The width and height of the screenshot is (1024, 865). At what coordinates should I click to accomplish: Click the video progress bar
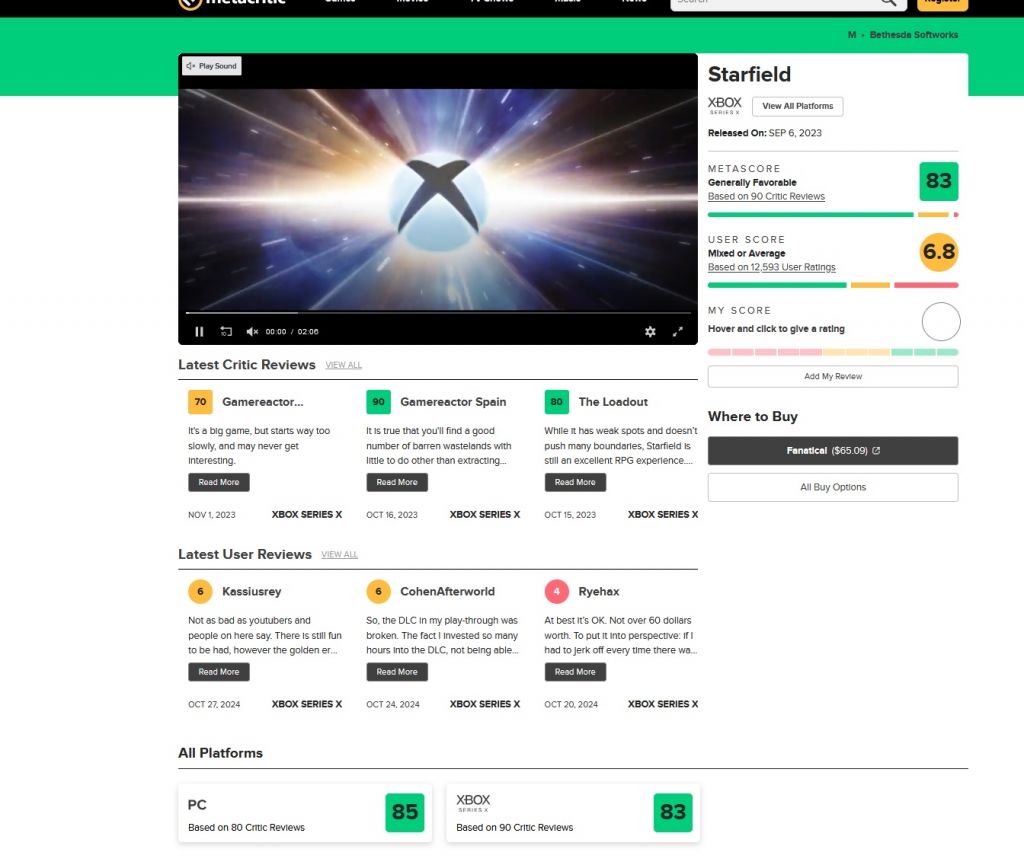pyautogui.click(x=437, y=313)
